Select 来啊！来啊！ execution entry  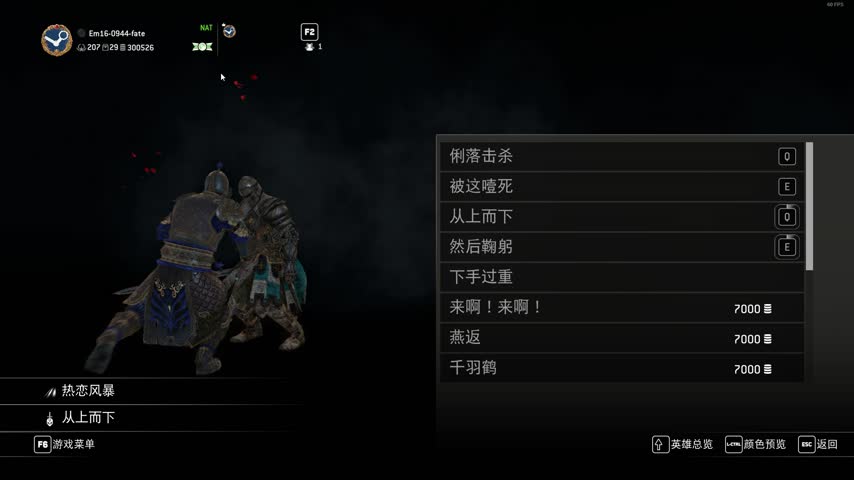(x=622, y=307)
